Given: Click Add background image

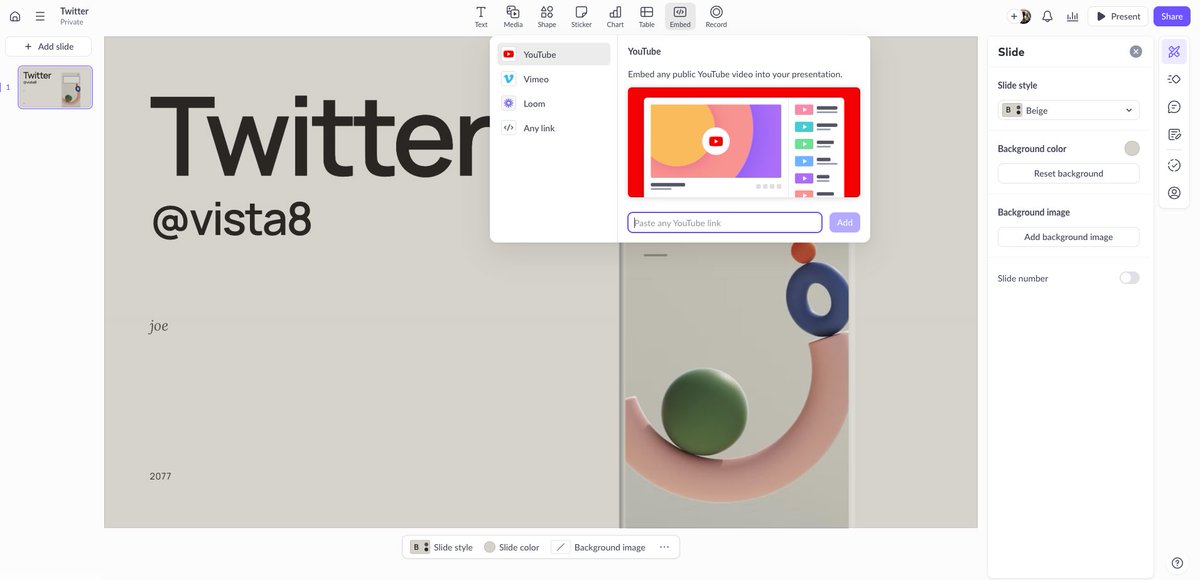Looking at the screenshot, I should point(1068,237).
